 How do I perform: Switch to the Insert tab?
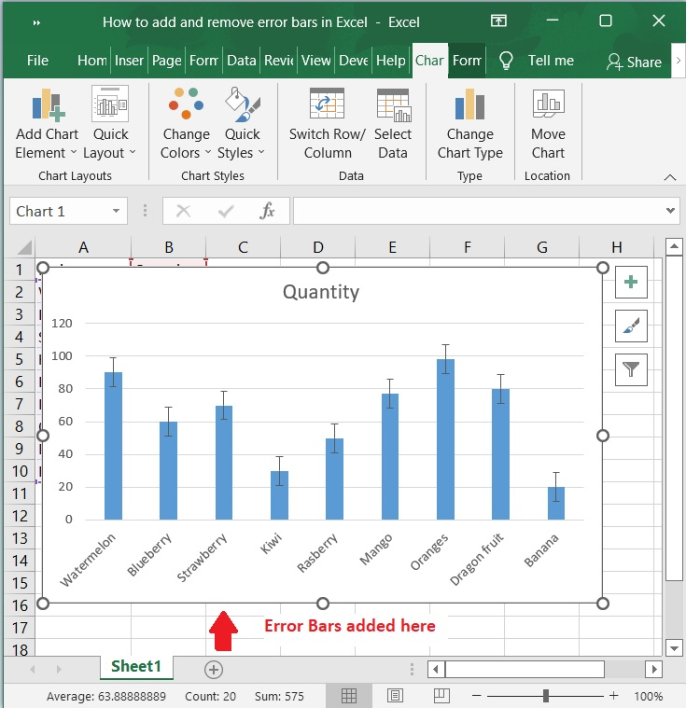(x=129, y=61)
